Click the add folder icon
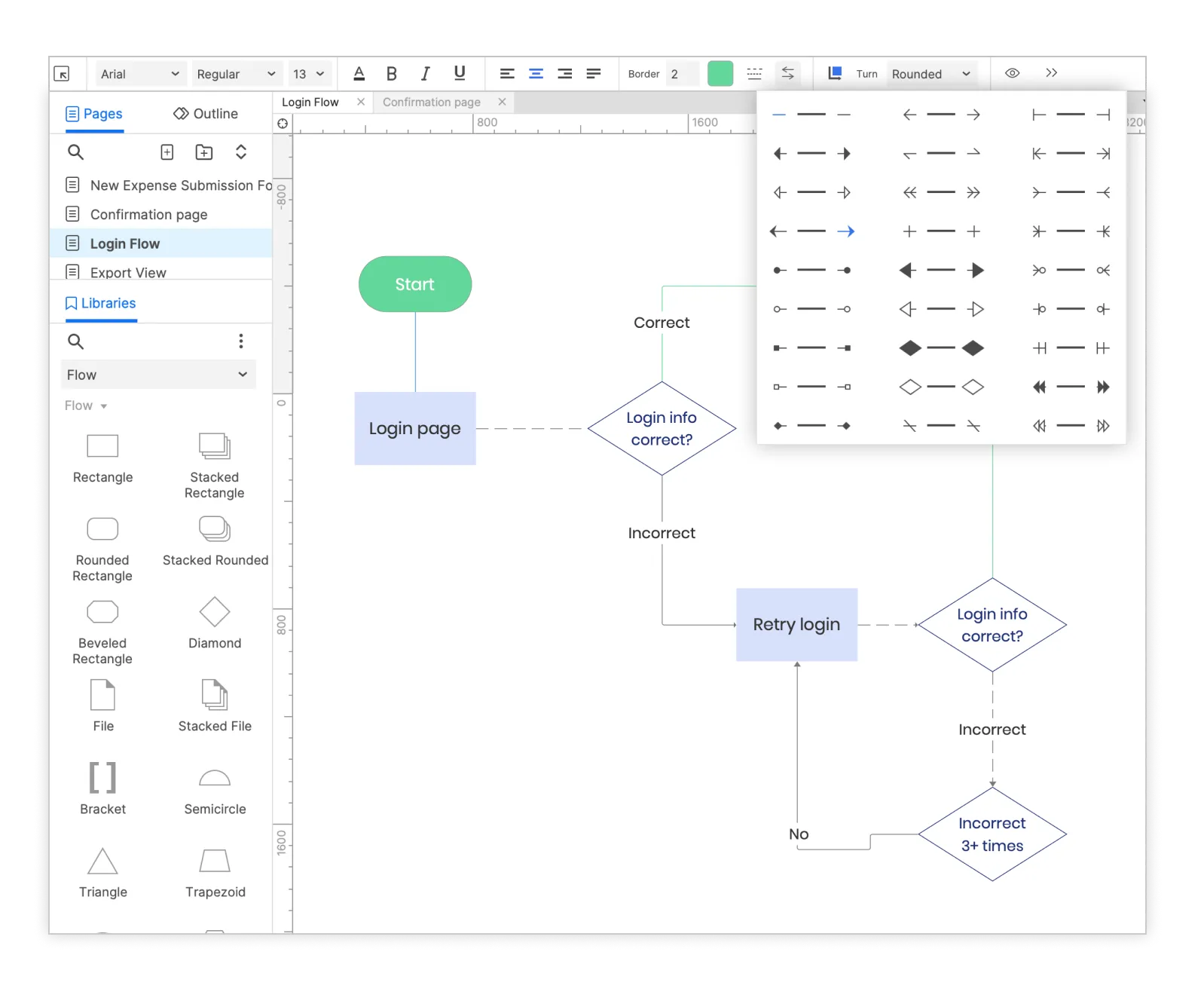The width and height of the screenshot is (1204, 1004). click(204, 152)
